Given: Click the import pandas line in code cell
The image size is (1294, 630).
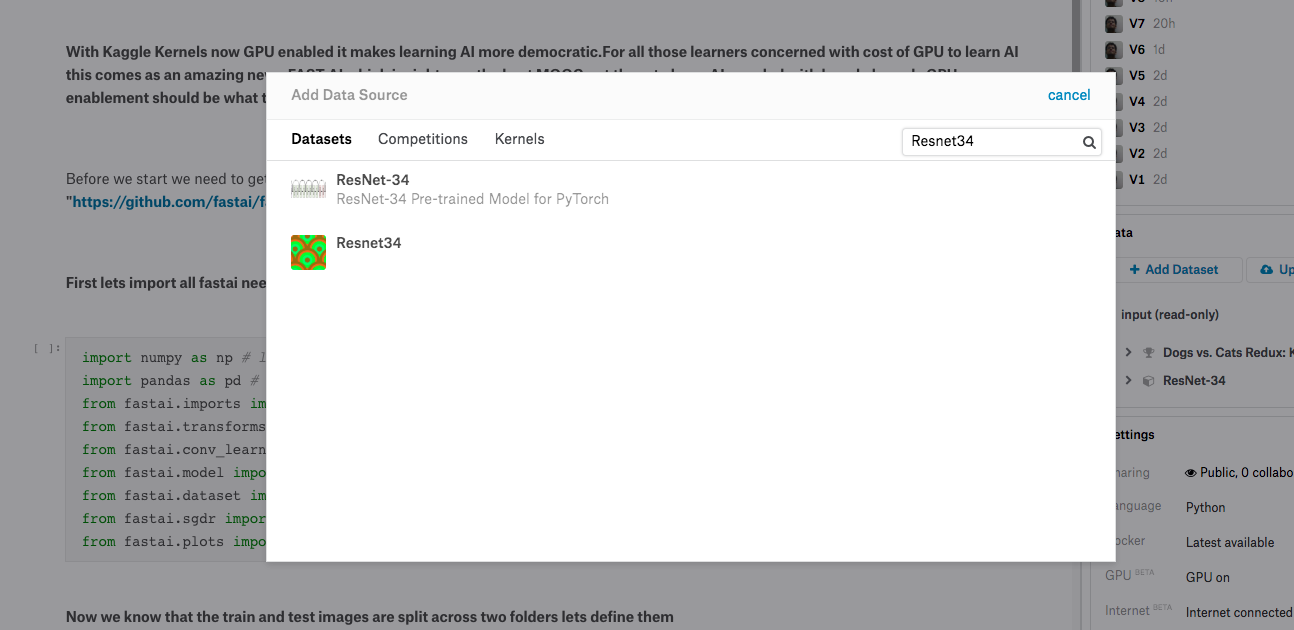Looking at the screenshot, I should point(173,381).
